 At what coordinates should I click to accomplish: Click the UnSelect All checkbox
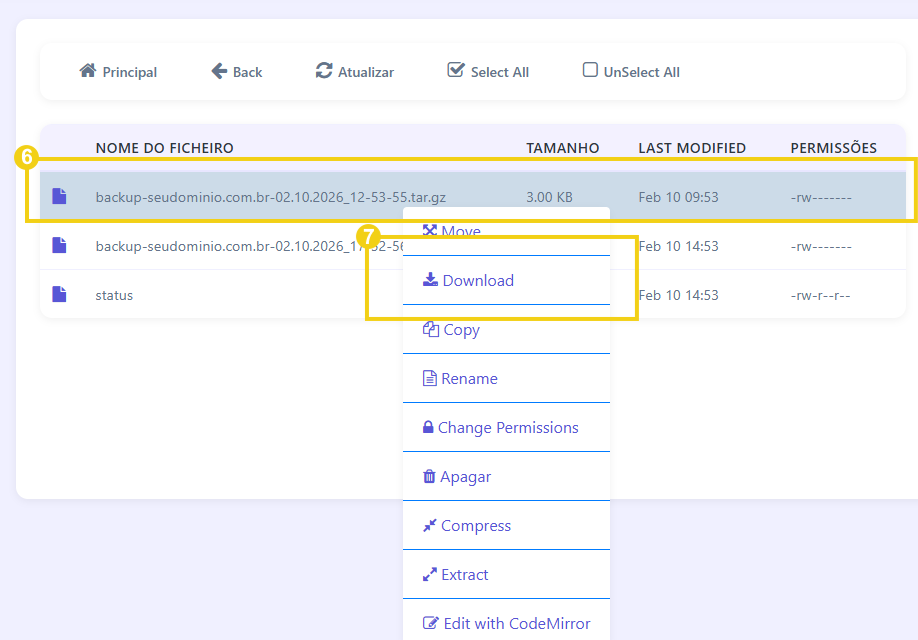(x=590, y=70)
